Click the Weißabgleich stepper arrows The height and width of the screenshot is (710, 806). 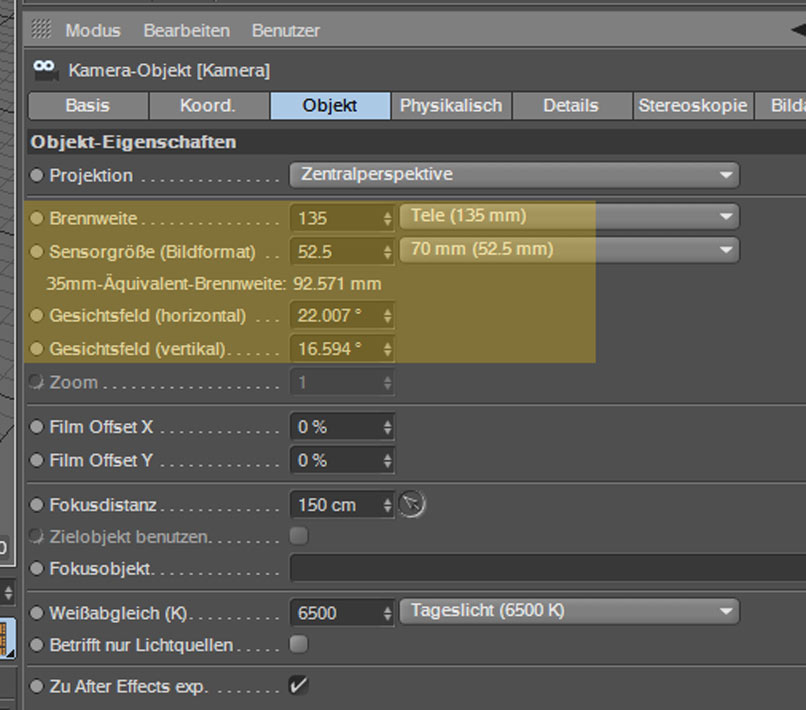(x=388, y=613)
